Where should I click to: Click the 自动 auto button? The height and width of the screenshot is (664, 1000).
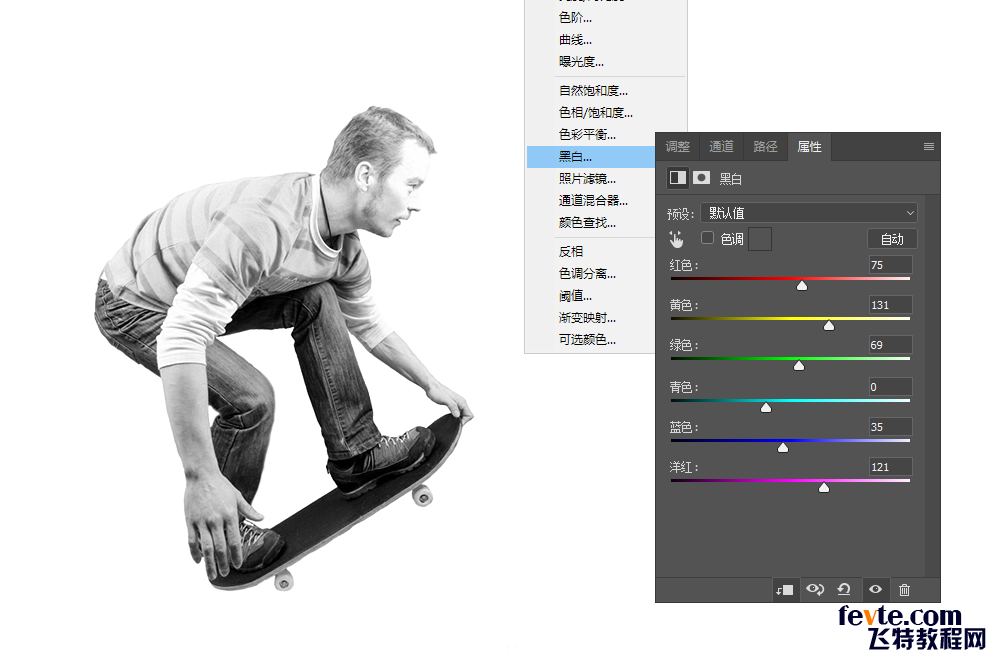tap(892, 239)
